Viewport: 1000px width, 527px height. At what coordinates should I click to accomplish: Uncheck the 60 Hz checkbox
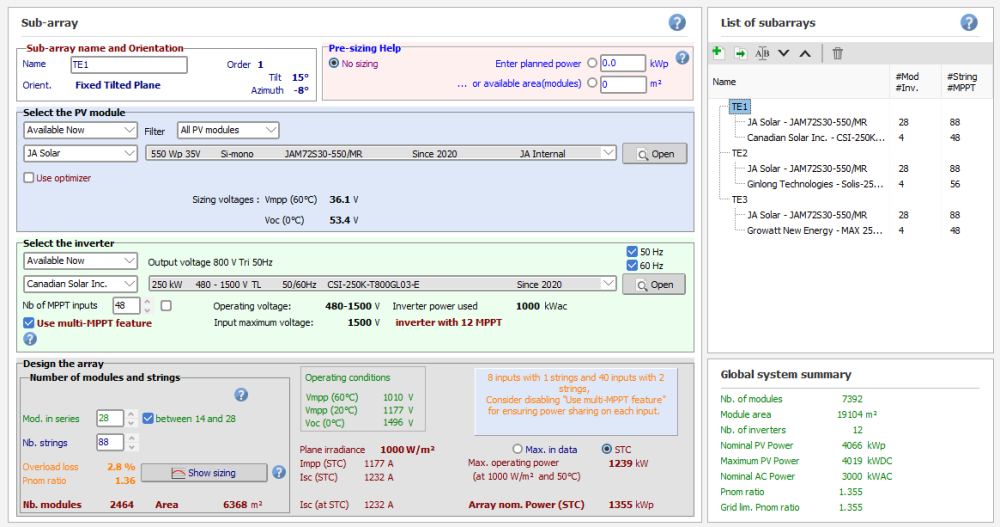pos(631,265)
